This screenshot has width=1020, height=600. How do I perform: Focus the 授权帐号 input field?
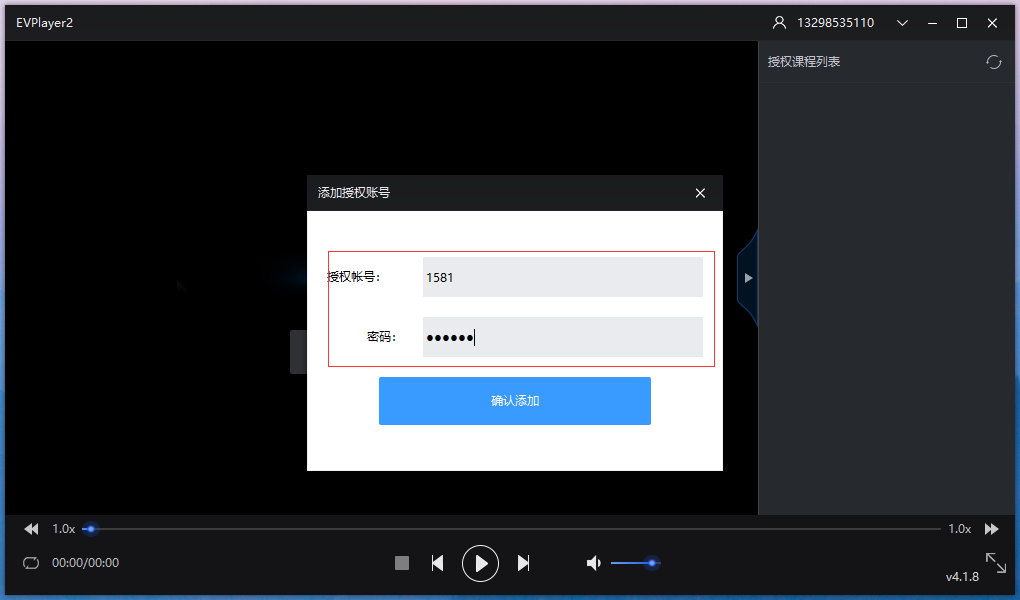562,277
